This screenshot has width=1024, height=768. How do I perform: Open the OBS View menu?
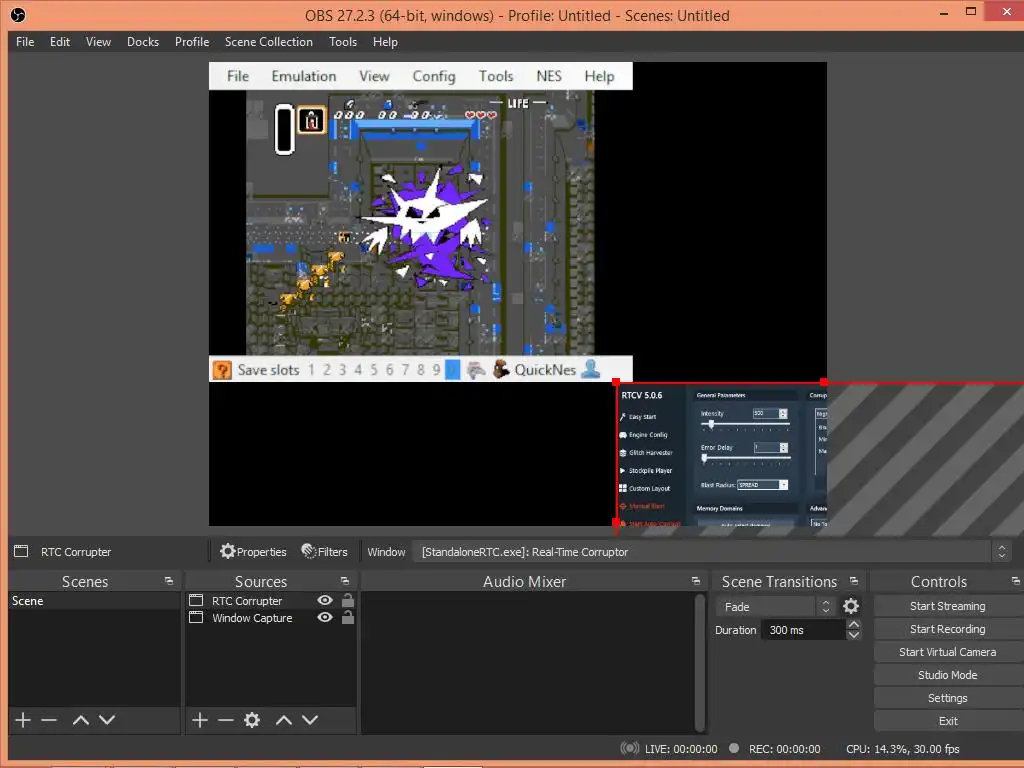tap(99, 42)
